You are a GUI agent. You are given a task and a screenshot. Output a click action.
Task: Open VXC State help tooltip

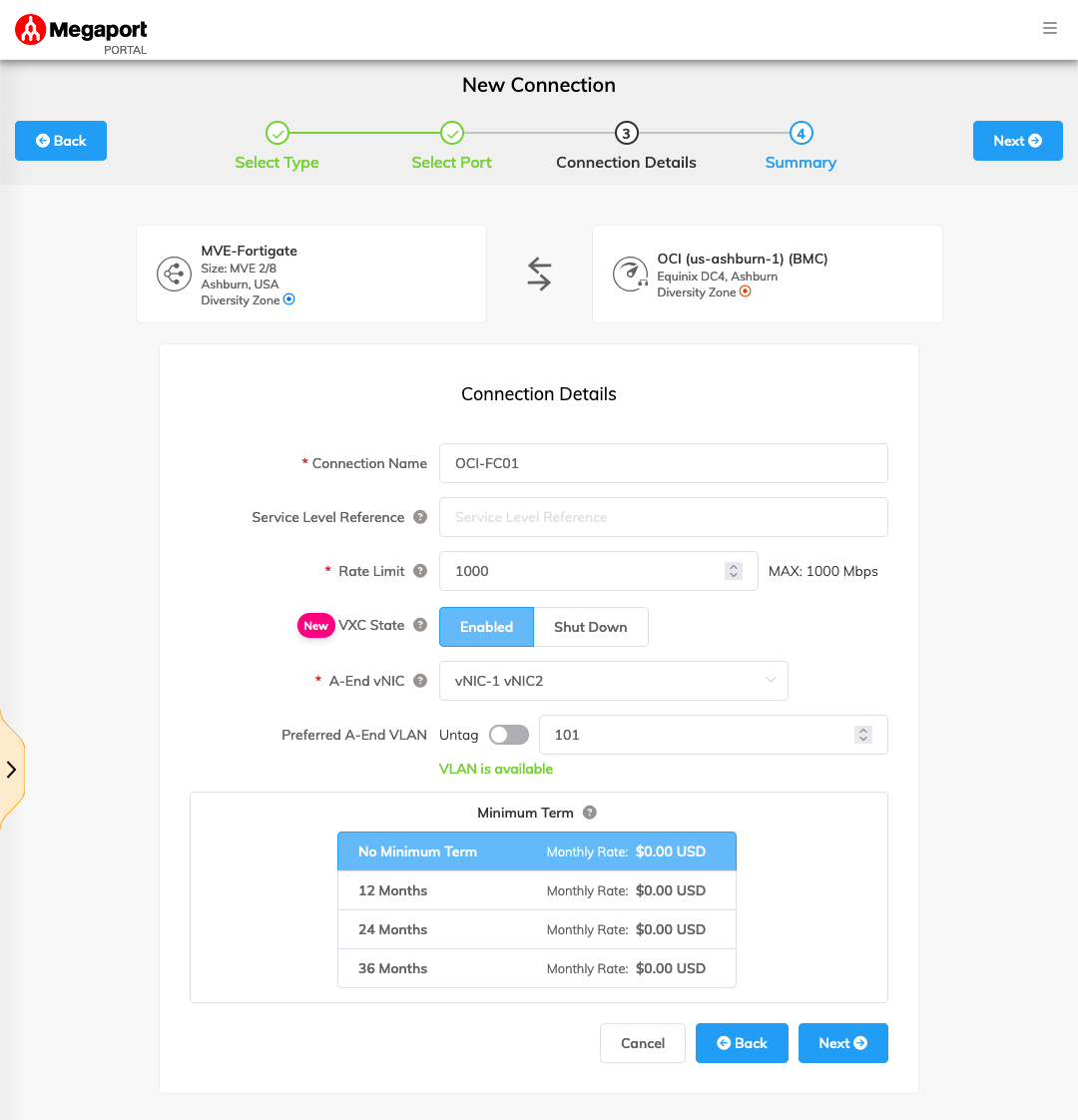[x=420, y=625]
